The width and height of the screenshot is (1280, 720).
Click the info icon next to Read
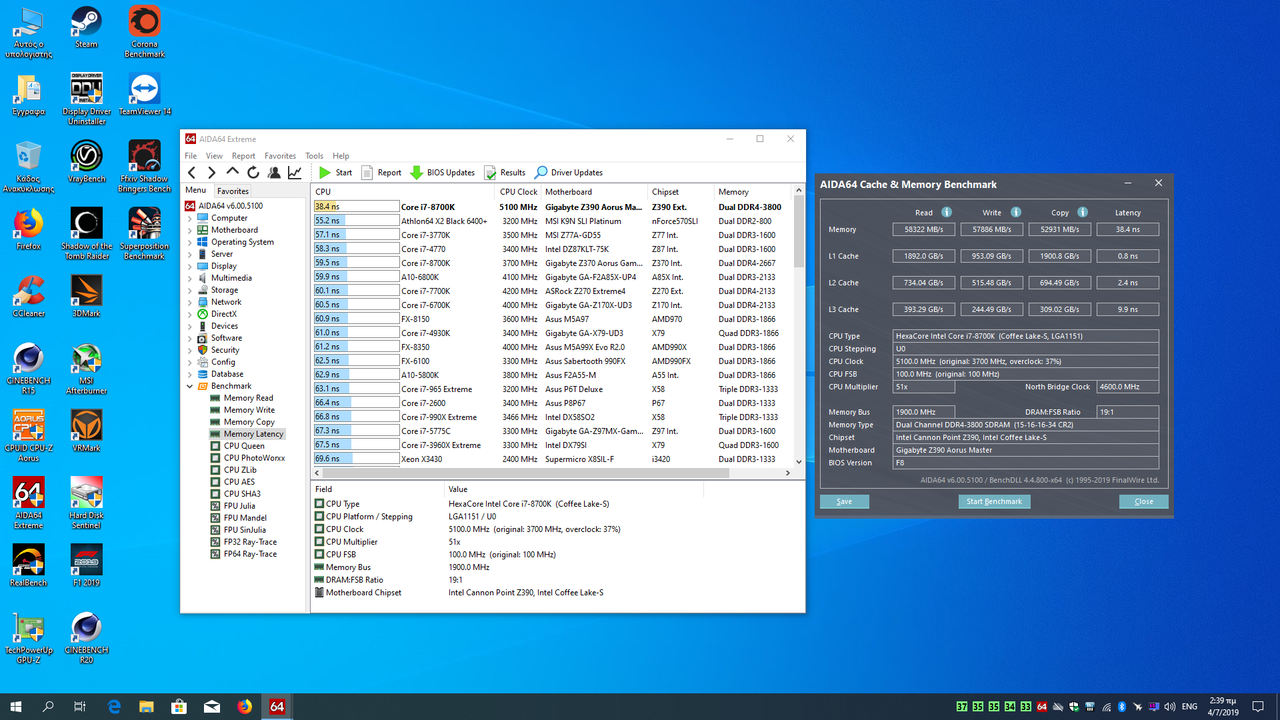(946, 212)
